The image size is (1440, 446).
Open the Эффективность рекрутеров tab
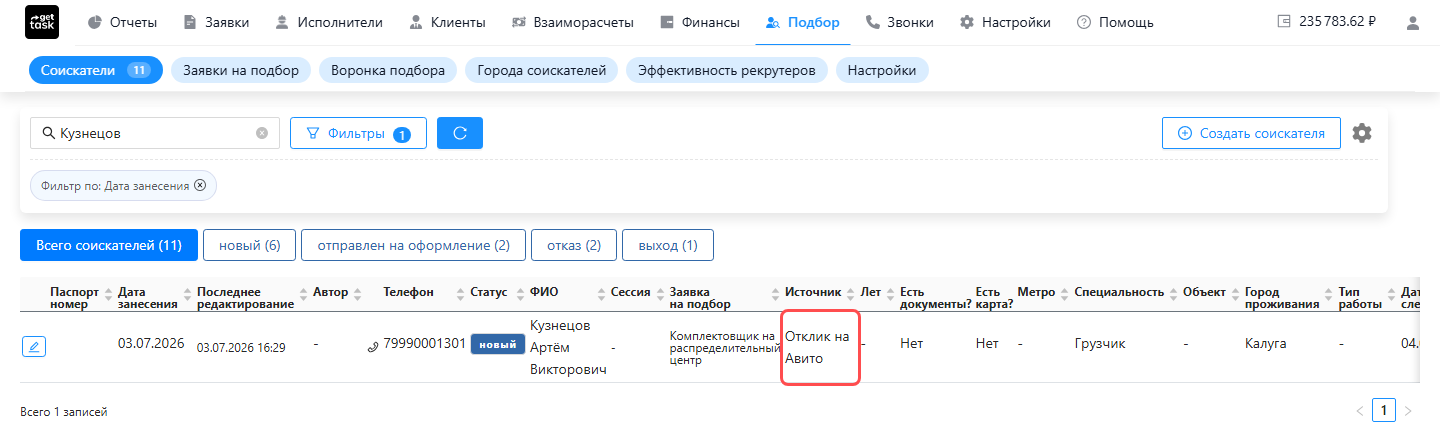(x=727, y=70)
